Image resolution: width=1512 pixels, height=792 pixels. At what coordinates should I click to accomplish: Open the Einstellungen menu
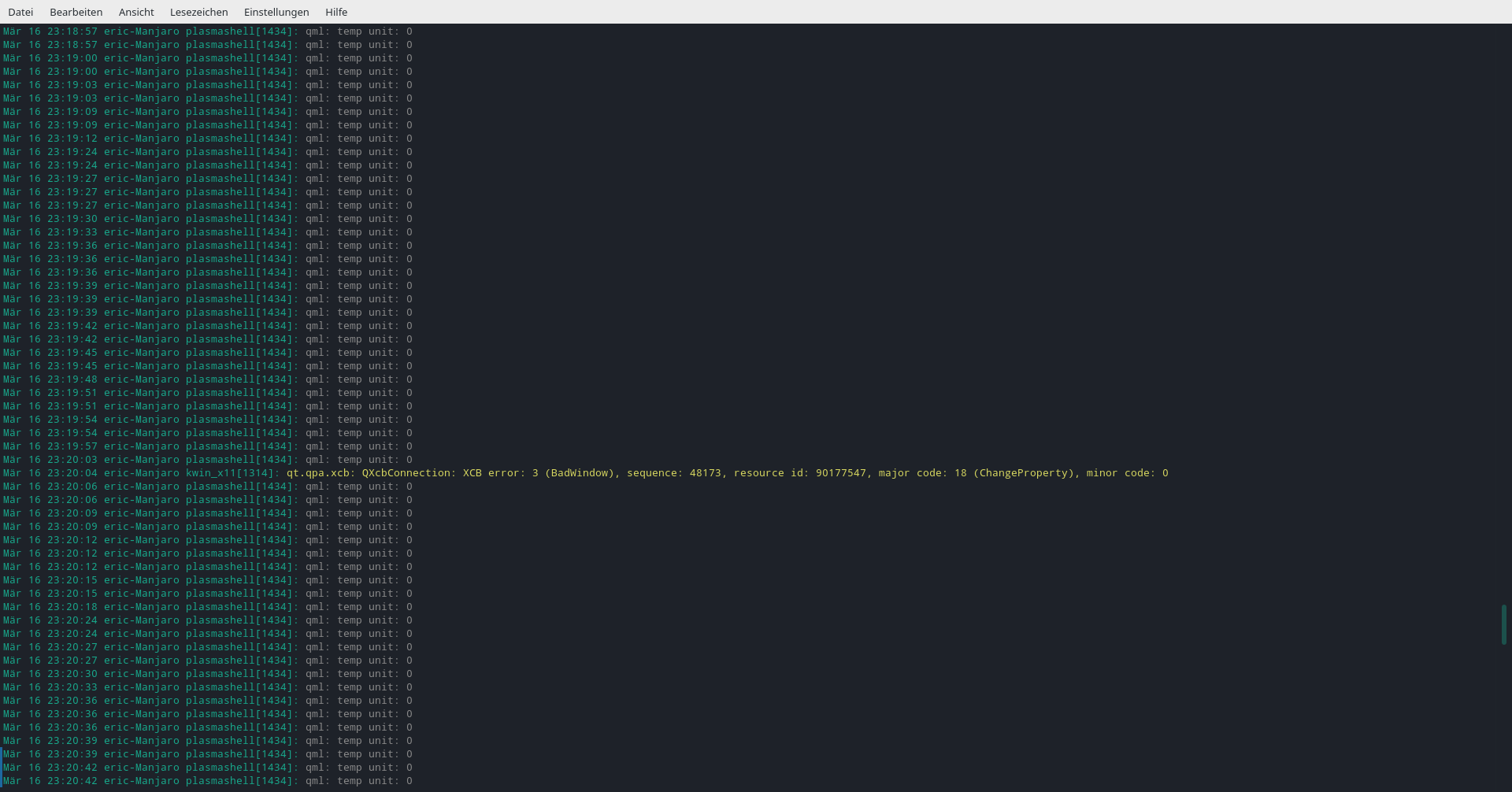click(x=276, y=12)
